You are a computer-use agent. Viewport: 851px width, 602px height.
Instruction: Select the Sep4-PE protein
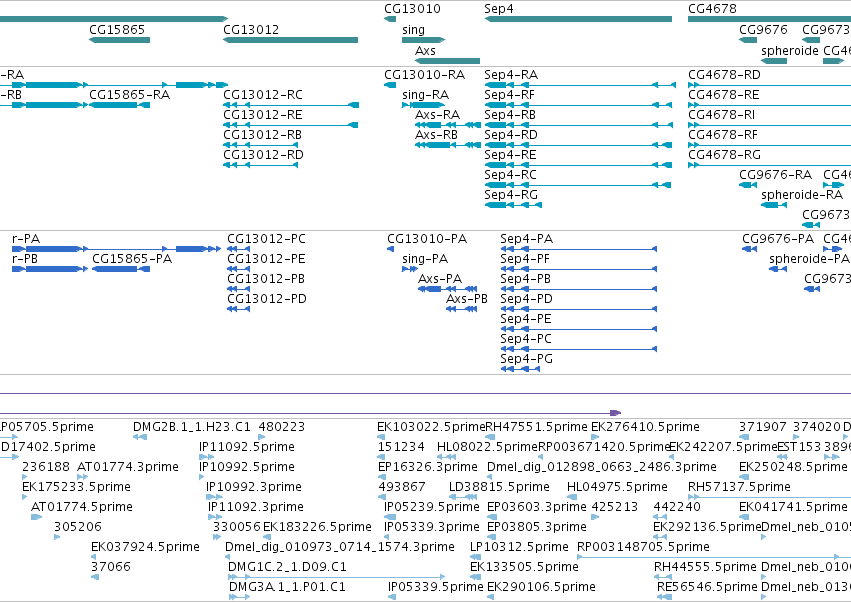[x=579, y=329]
